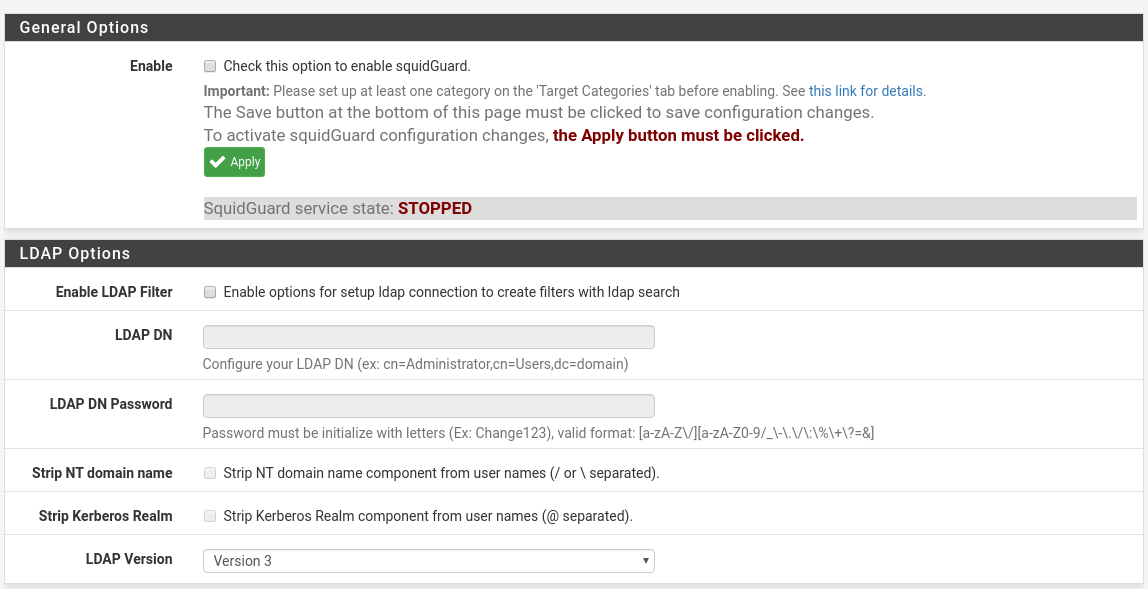Click "Strip Kerberos Realm component" description text
Viewport: 1148px width, 589px height.
coord(428,516)
